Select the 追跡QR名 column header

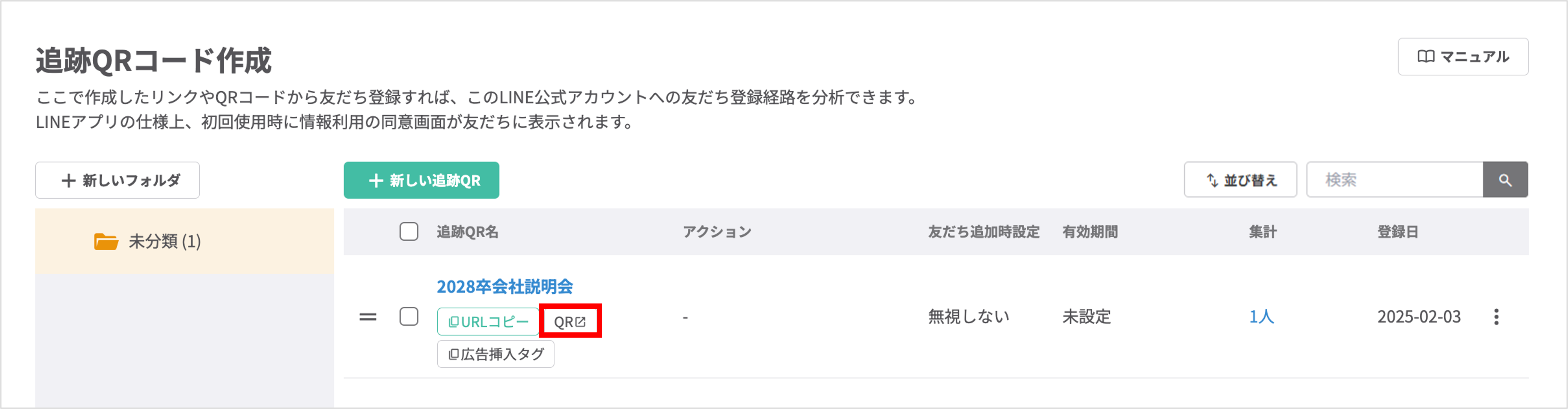tap(465, 231)
